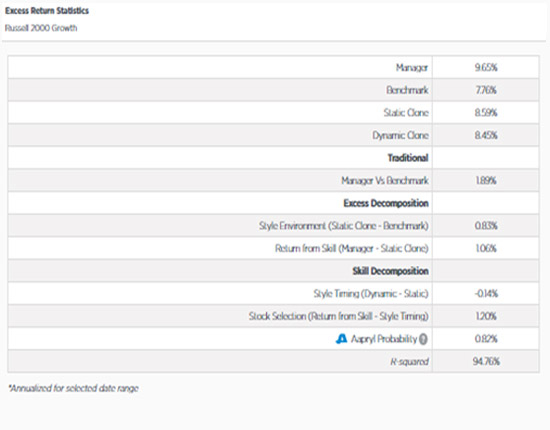Select the R-squared value 94.76%
Viewport: 550px width, 430px height.
pyautogui.click(x=486, y=361)
